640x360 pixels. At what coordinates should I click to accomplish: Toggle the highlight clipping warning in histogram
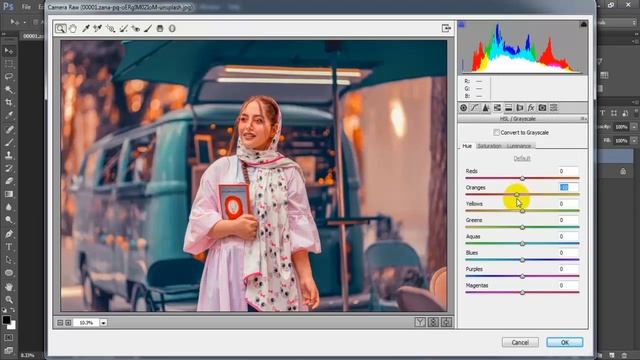click(x=584, y=24)
